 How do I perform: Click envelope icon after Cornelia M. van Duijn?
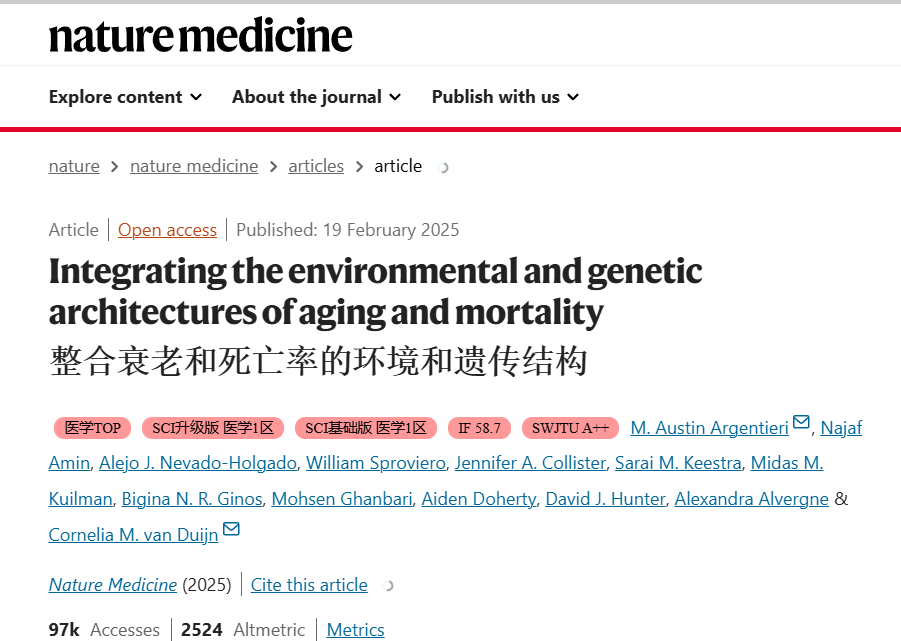pos(231,529)
